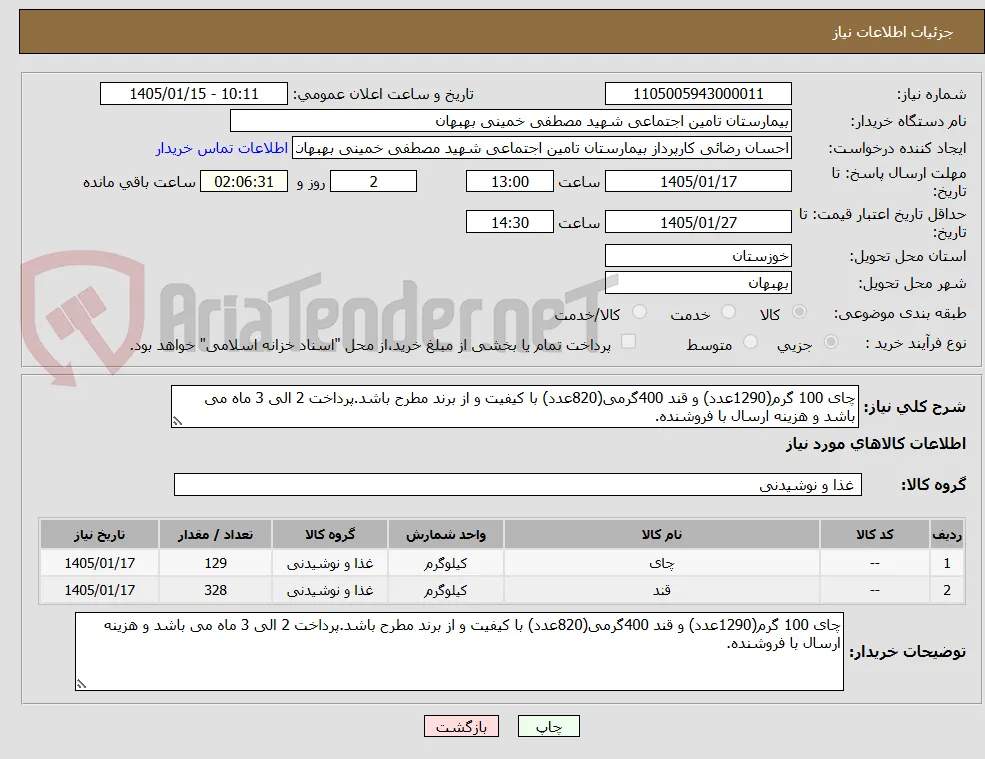The width and height of the screenshot is (985, 759).
Task: Click the date cell in the قند row
Action: coord(99,590)
